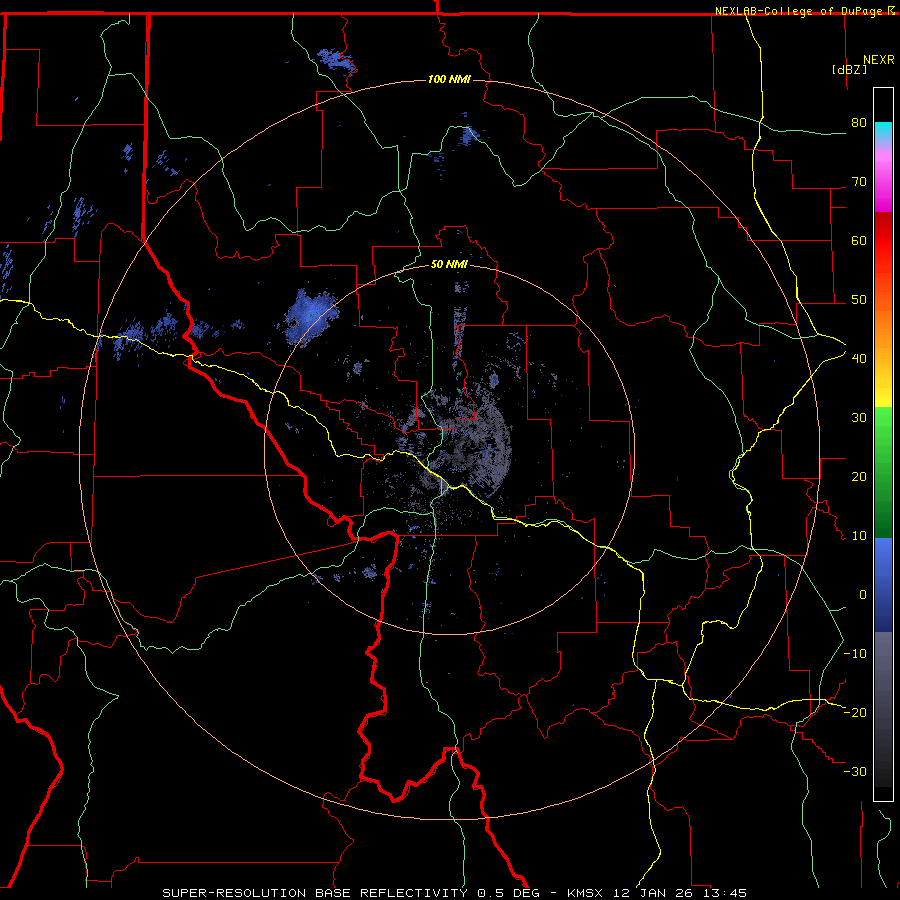Viewport: 900px width, 900px height.
Task: Click the green segment of the reflectivity colorbar
Action: click(883, 472)
